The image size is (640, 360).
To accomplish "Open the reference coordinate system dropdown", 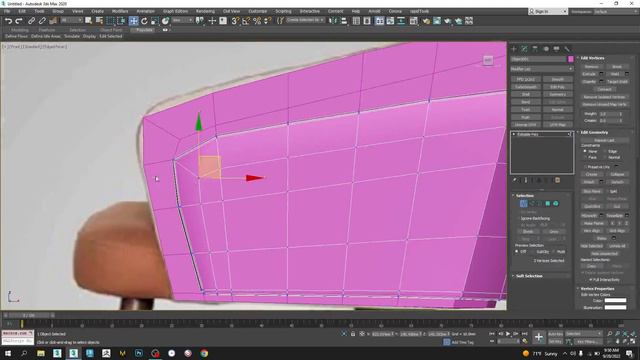I will pos(182,20).
